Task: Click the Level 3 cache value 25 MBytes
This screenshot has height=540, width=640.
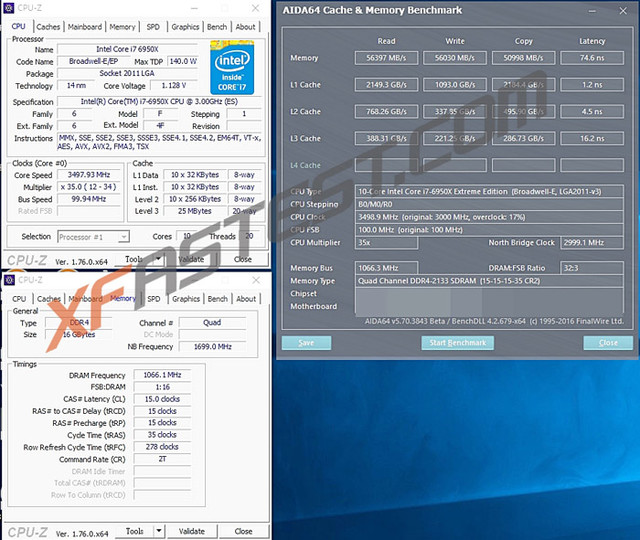Action: (195, 211)
